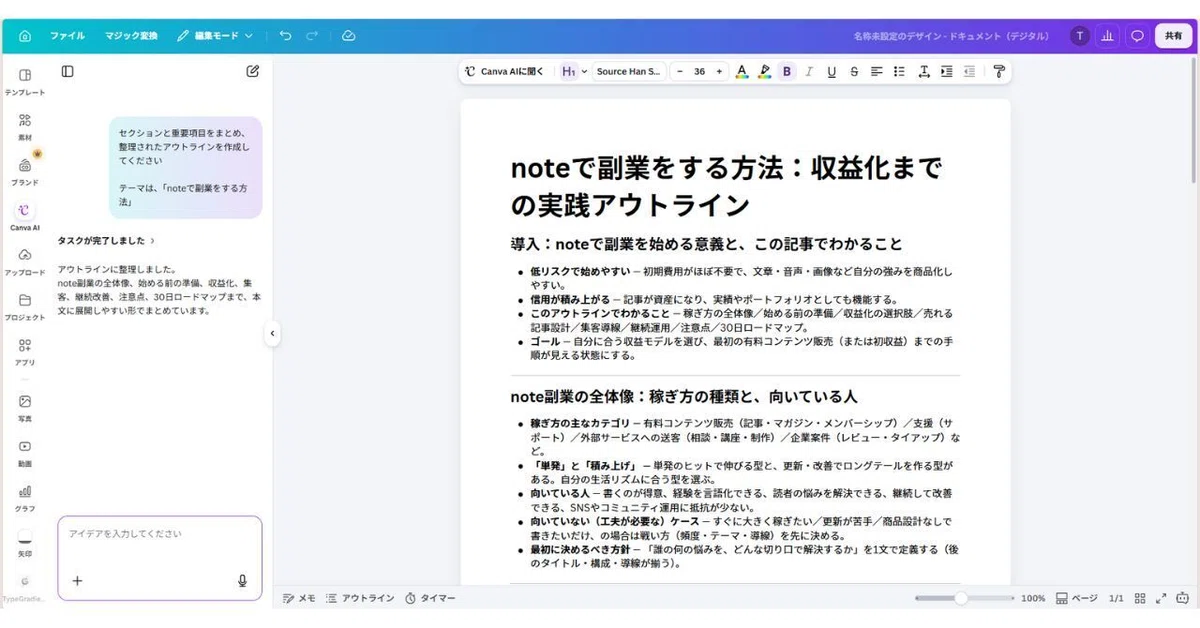This screenshot has width=1200, height=628.
Task: Open テンプレート in the sidebar
Action: [x=25, y=82]
